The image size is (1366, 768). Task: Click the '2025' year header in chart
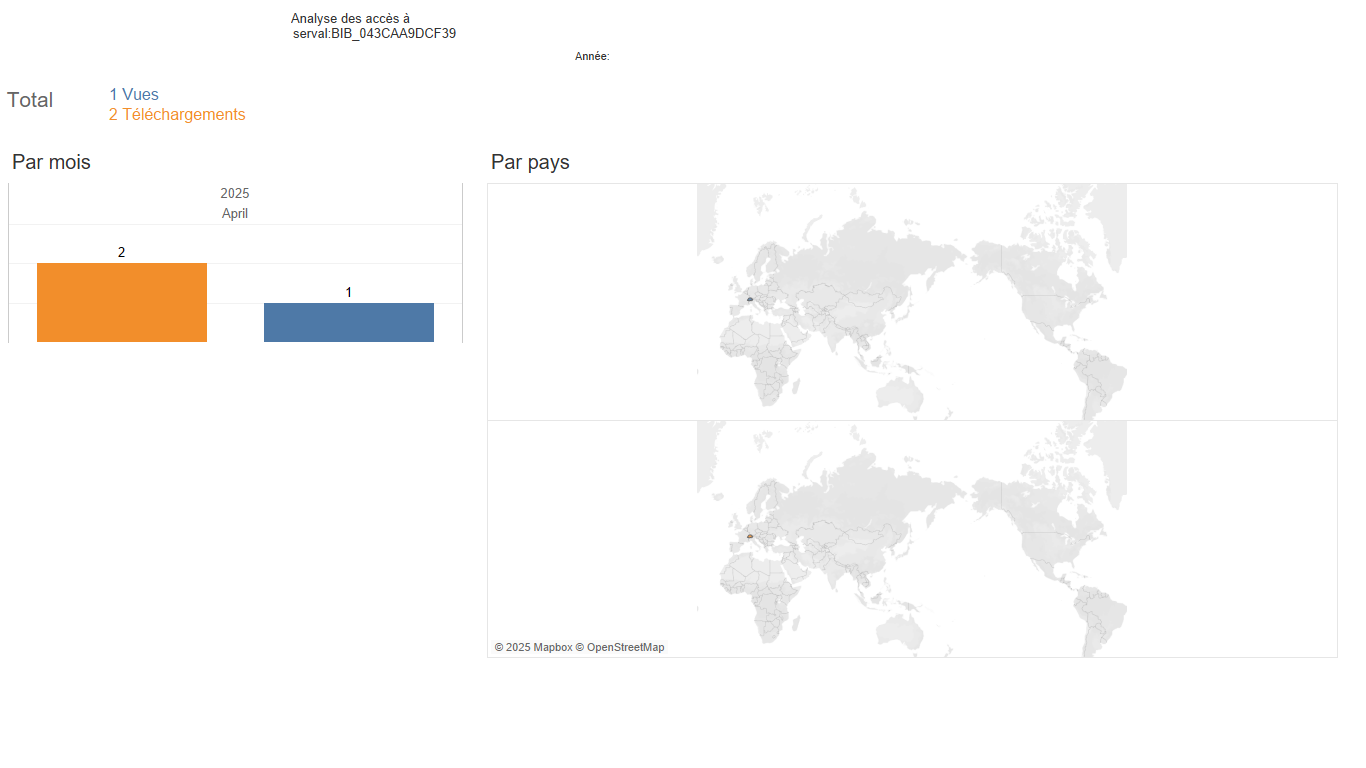pos(235,193)
